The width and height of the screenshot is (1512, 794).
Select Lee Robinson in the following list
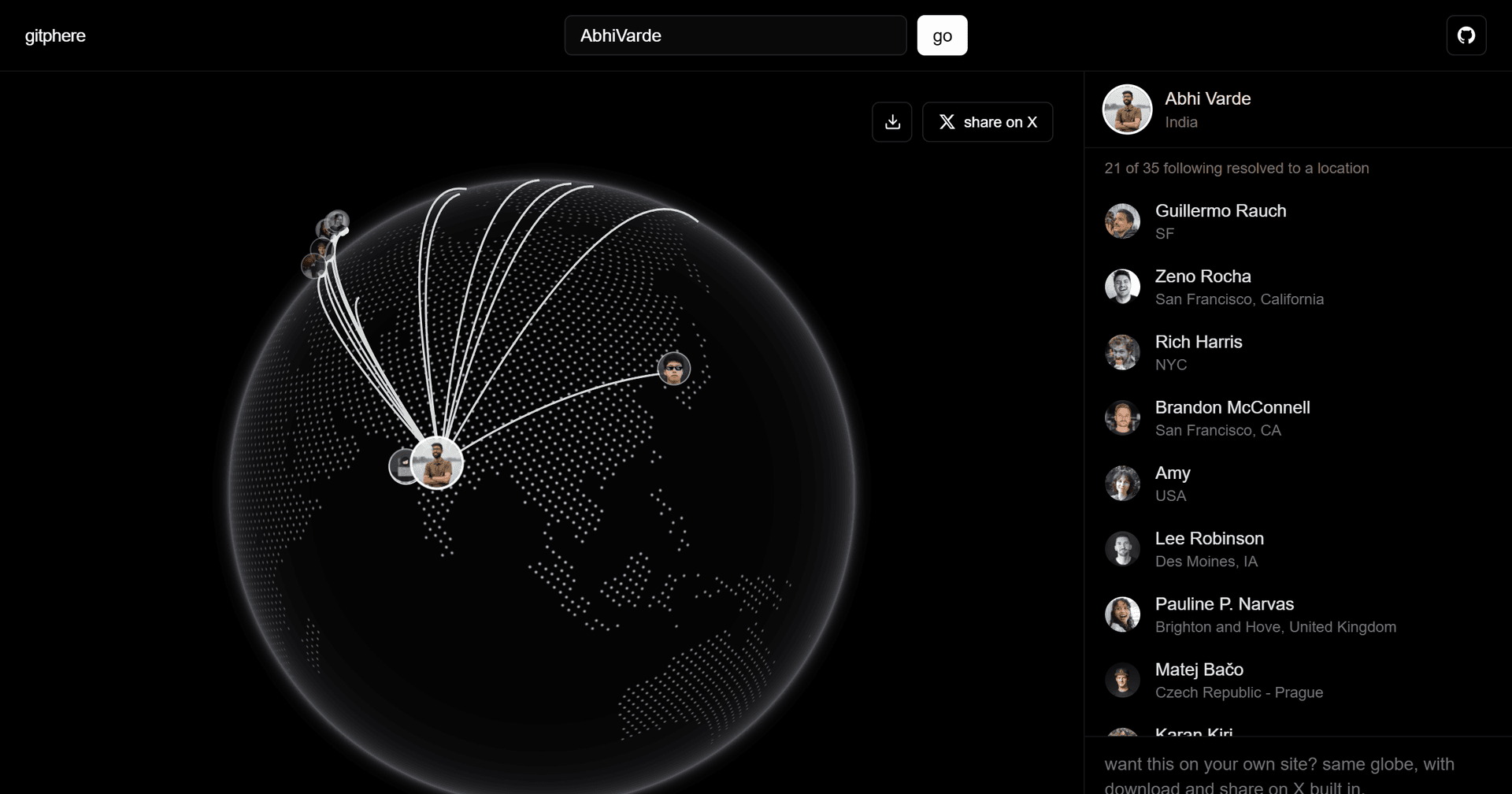pyautogui.click(x=1298, y=548)
